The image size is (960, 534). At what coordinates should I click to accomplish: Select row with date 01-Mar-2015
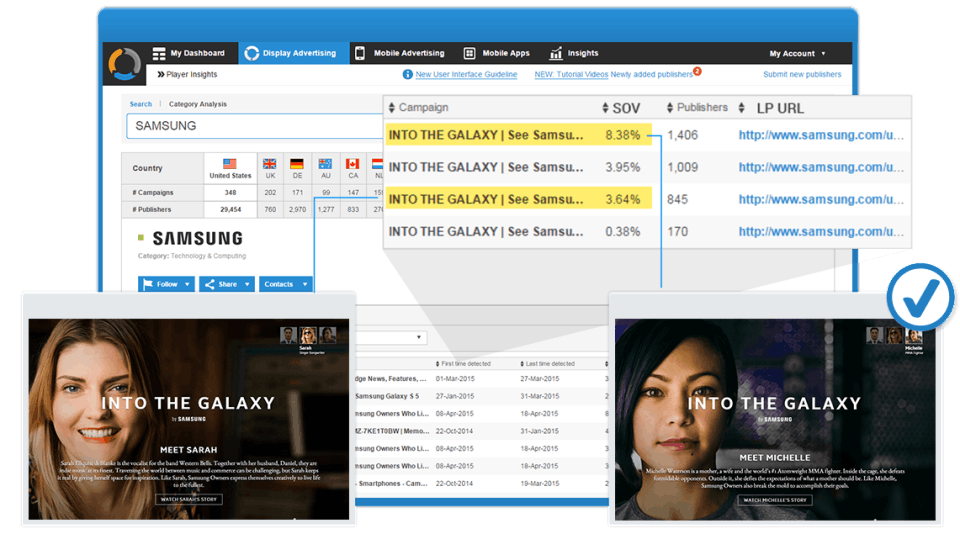[x=482, y=379]
